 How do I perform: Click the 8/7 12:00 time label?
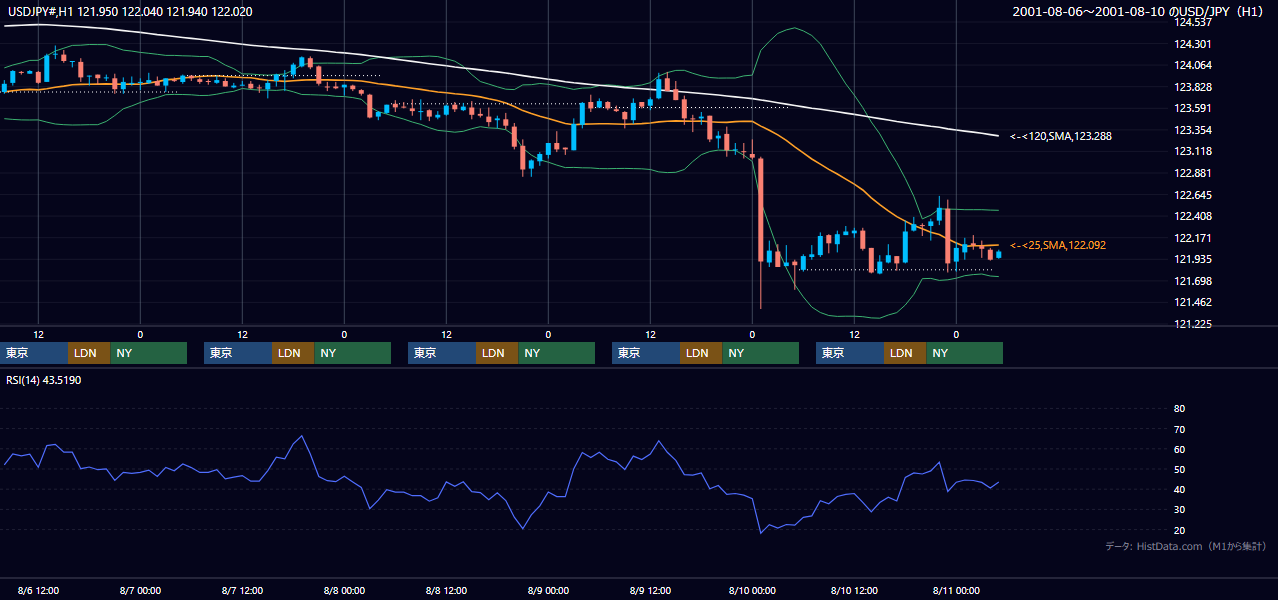[242, 590]
